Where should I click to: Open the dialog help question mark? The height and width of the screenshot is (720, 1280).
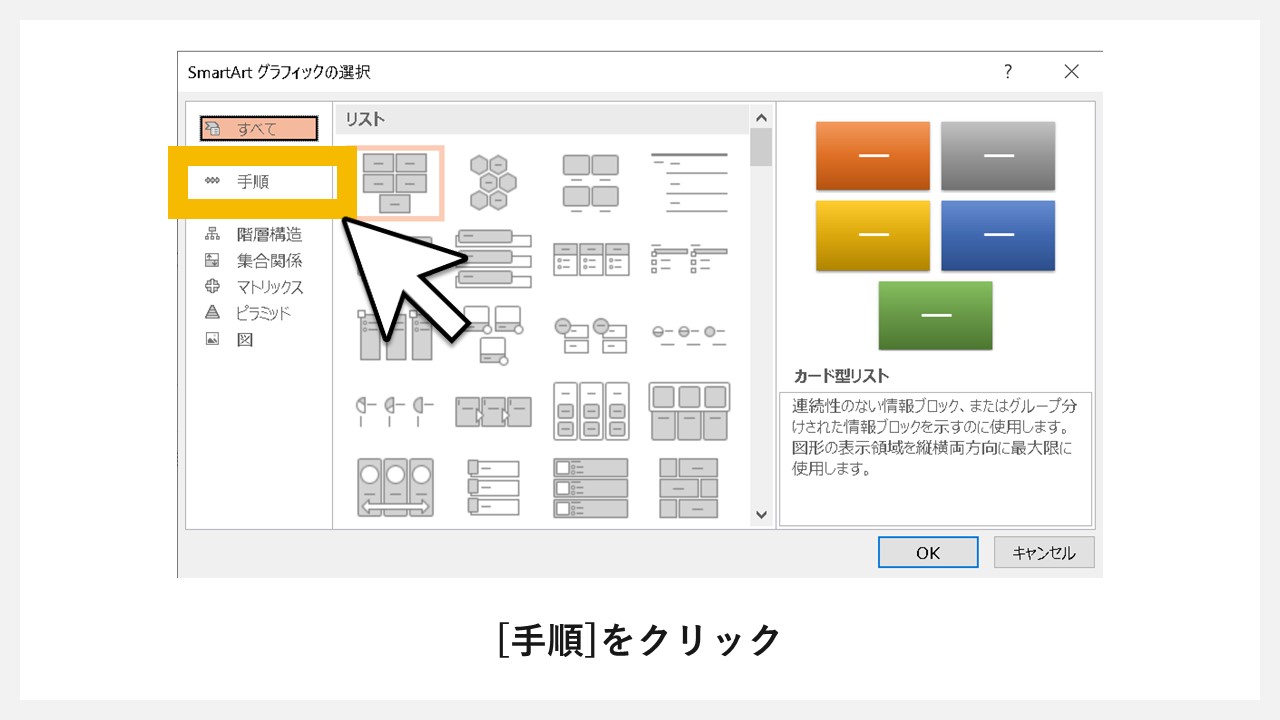(x=1007, y=71)
